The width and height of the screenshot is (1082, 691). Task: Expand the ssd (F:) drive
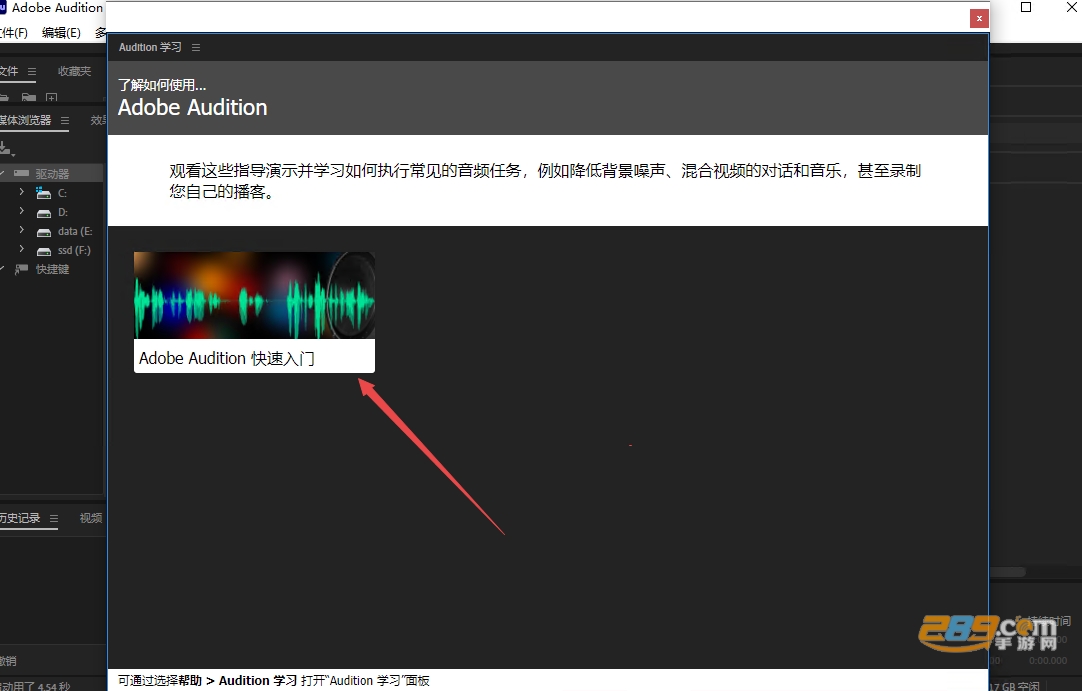[x=21, y=249]
